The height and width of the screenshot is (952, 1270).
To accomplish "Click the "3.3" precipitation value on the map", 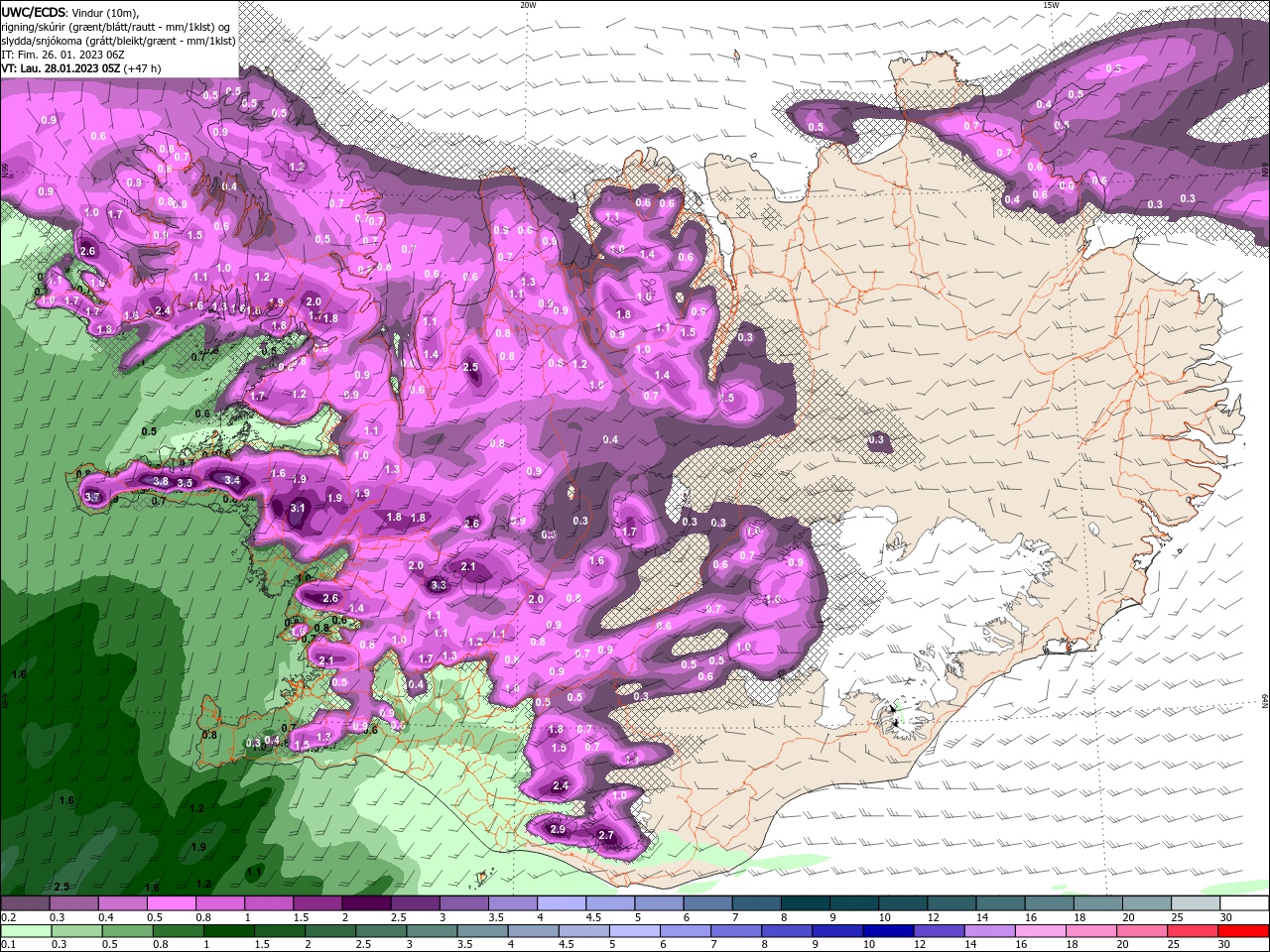I will (439, 586).
